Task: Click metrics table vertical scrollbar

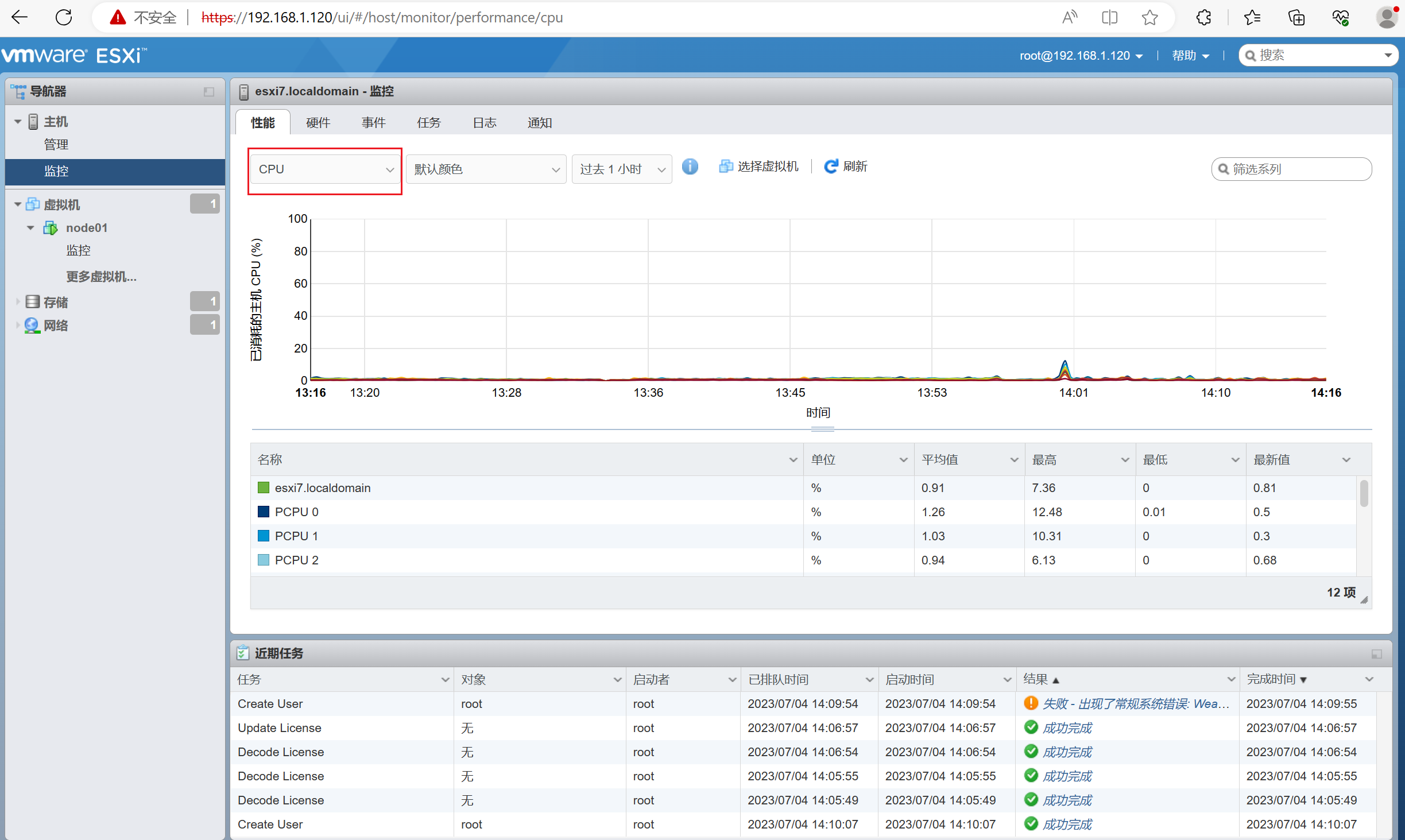Action: [1364, 494]
